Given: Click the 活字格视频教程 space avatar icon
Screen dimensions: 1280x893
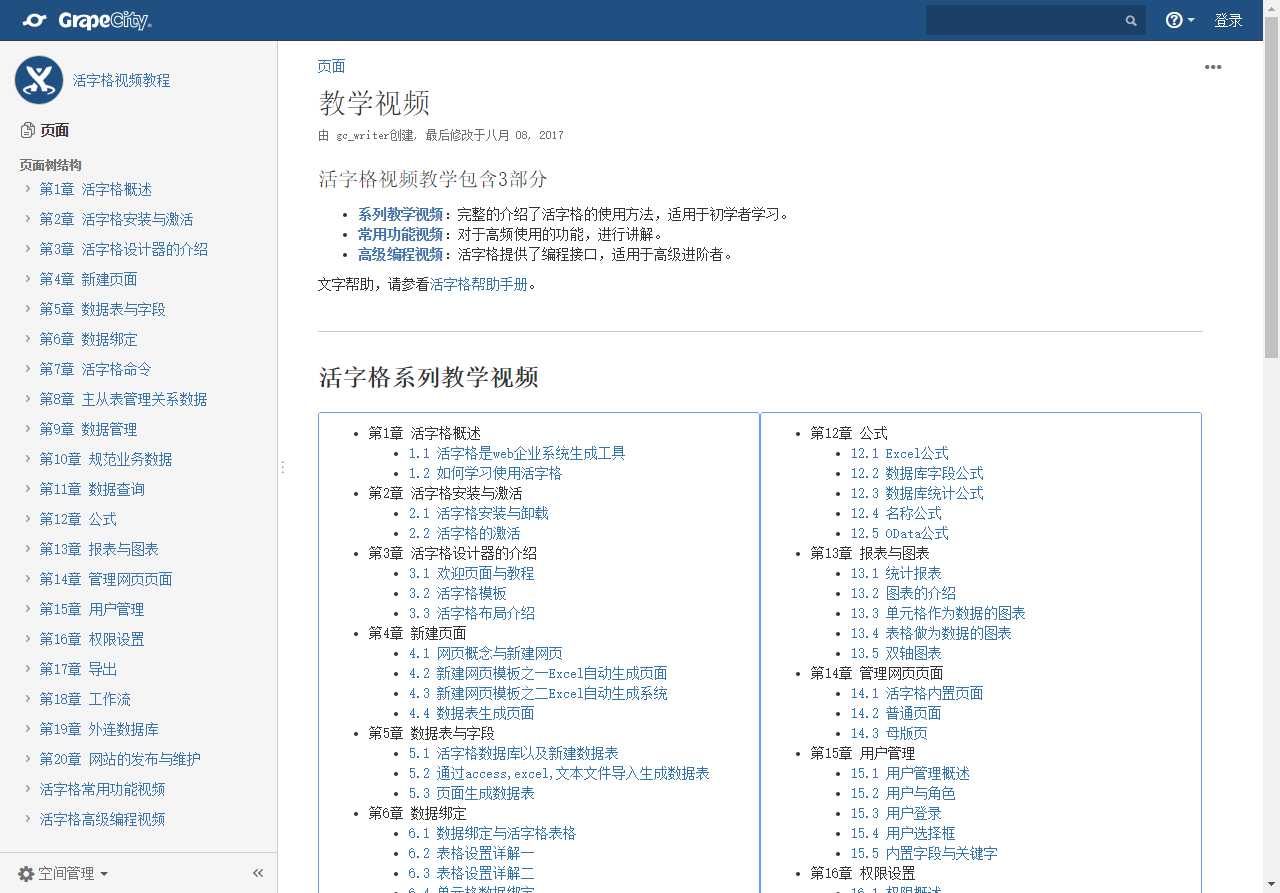Looking at the screenshot, I should coord(39,80).
